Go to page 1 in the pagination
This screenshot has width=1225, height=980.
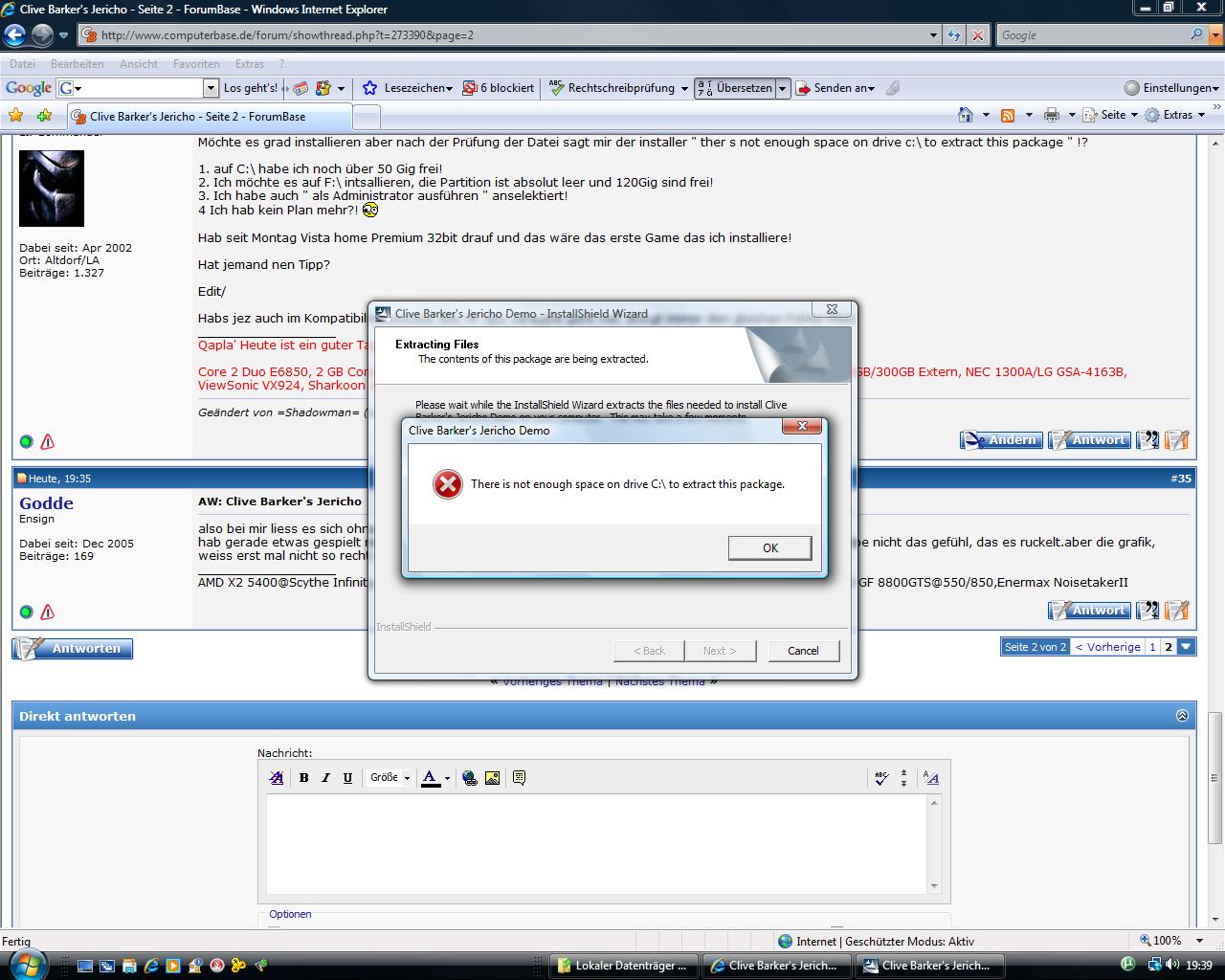click(1152, 647)
